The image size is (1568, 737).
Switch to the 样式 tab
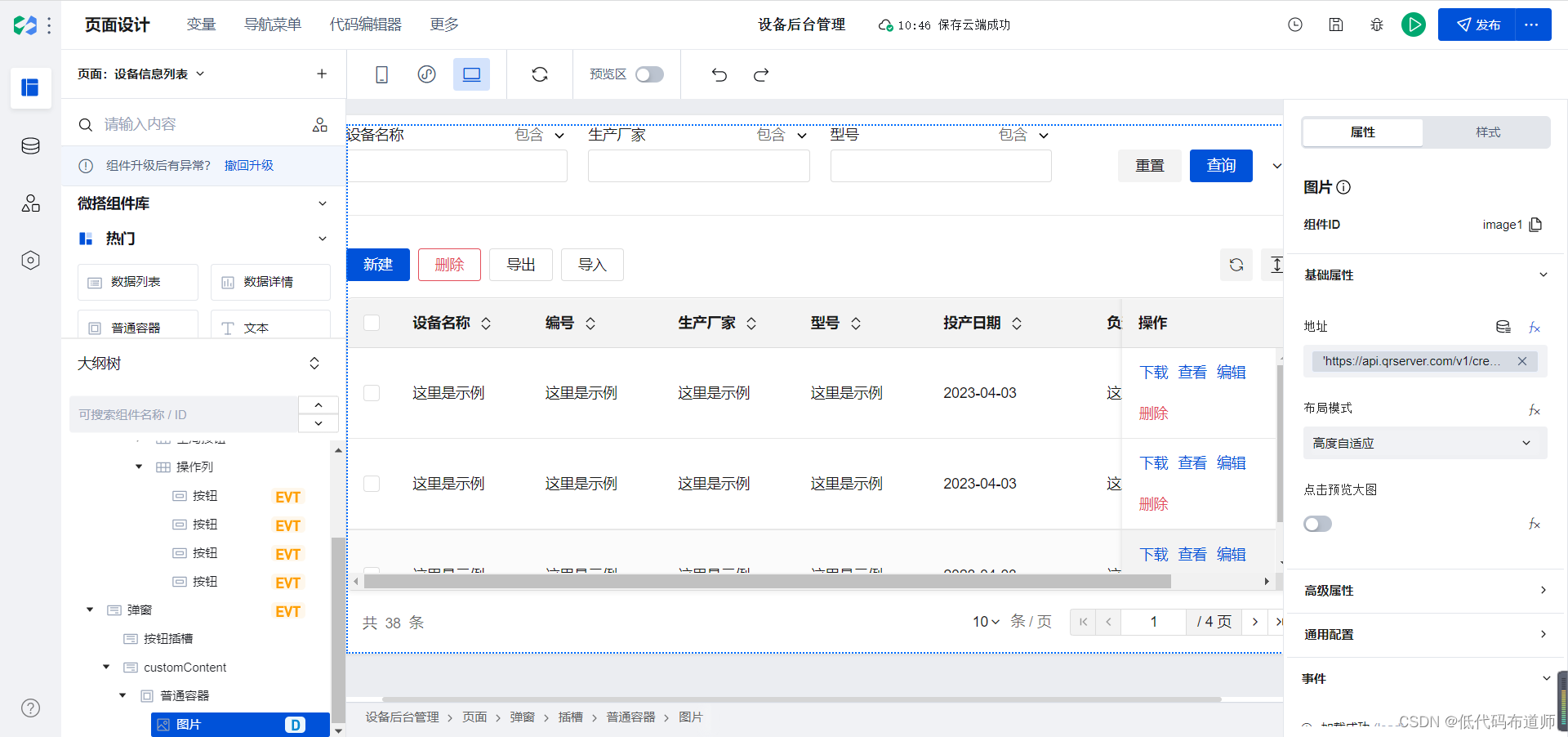1487,132
